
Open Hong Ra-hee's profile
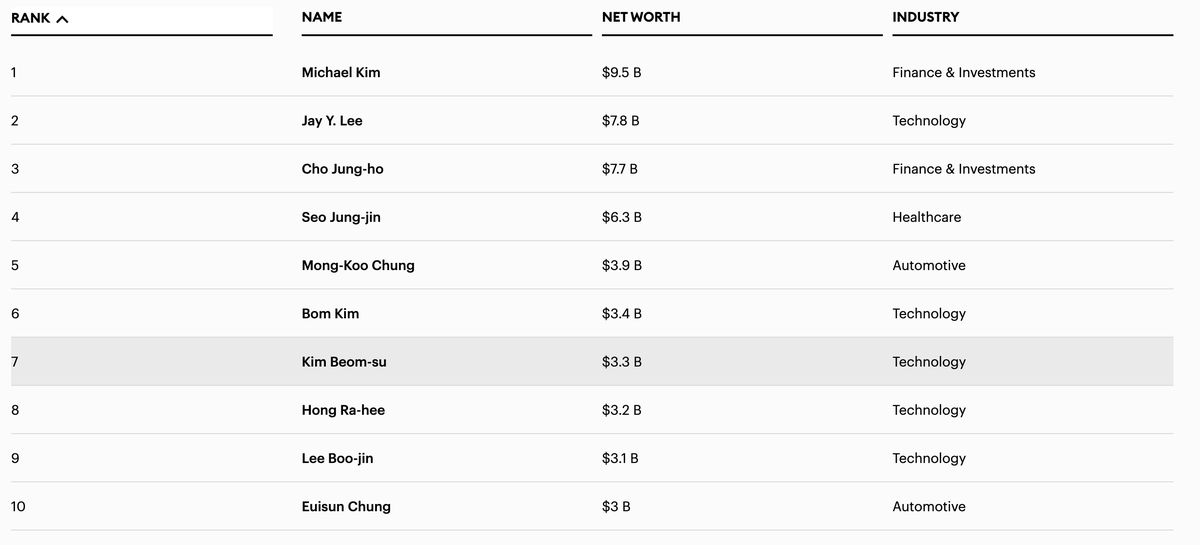tap(343, 410)
